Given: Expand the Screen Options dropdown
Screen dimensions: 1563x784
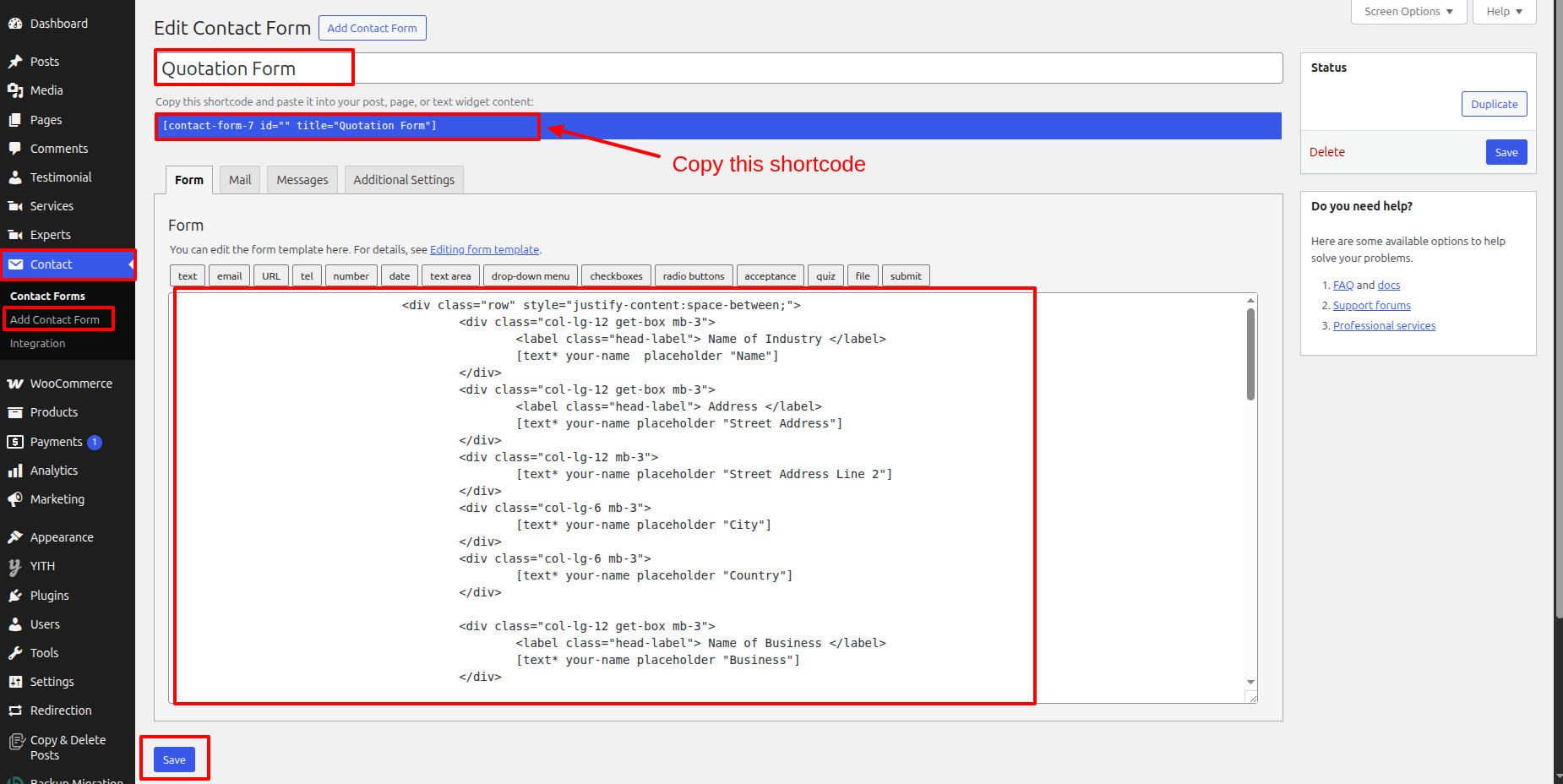Looking at the screenshot, I should tap(1408, 12).
